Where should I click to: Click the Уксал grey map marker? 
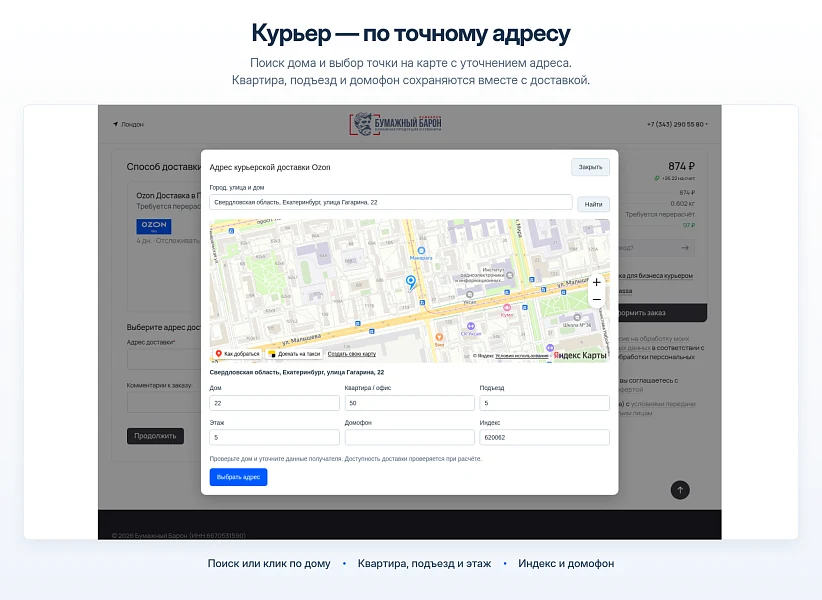[x=470, y=294]
